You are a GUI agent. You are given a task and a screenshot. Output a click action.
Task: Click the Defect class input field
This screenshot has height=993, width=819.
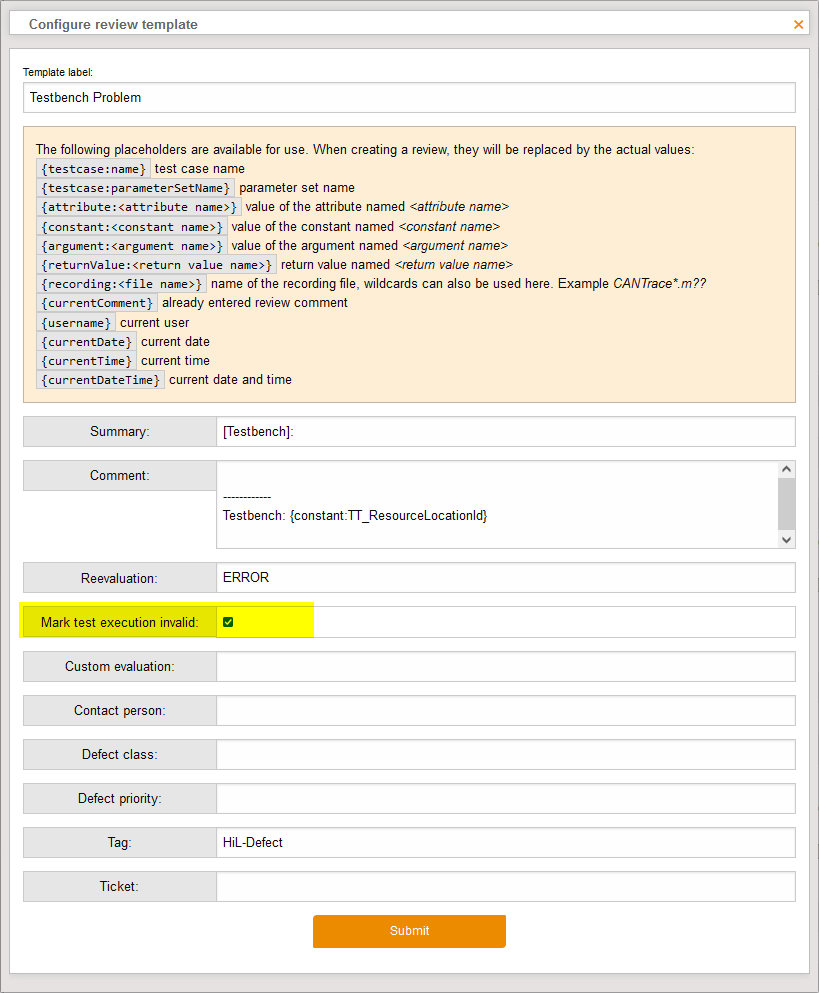[505, 754]
